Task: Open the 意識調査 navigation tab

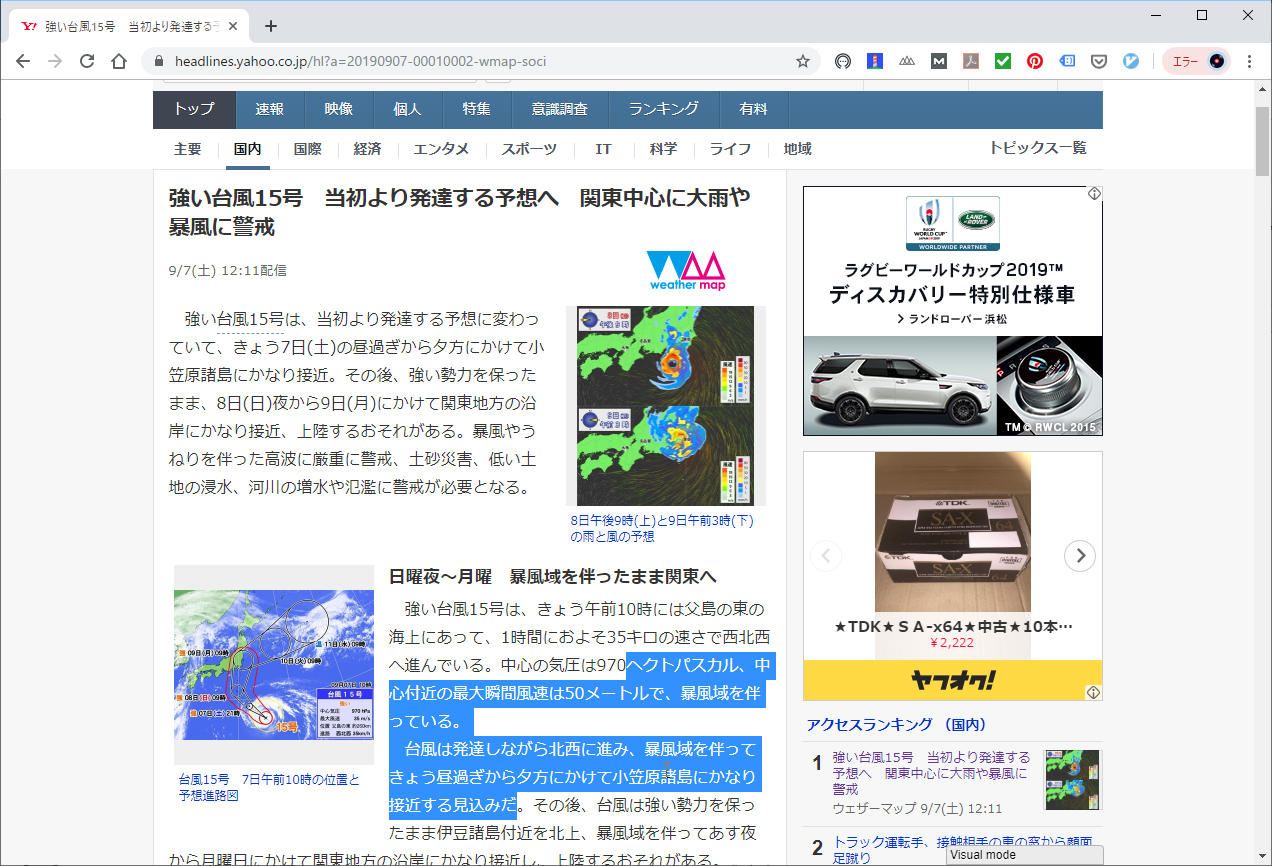Action: 560,110
